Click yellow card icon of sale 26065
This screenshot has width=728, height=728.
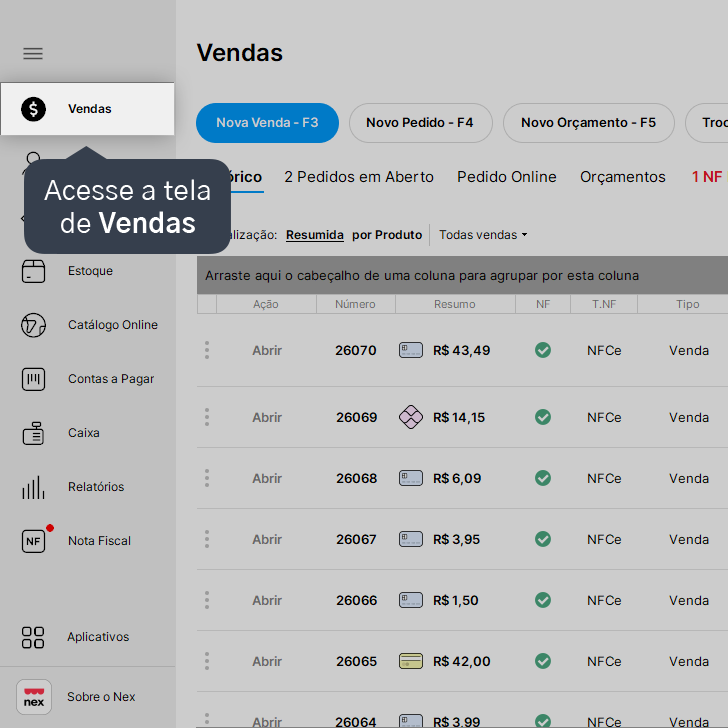click(x=411, y=661)
